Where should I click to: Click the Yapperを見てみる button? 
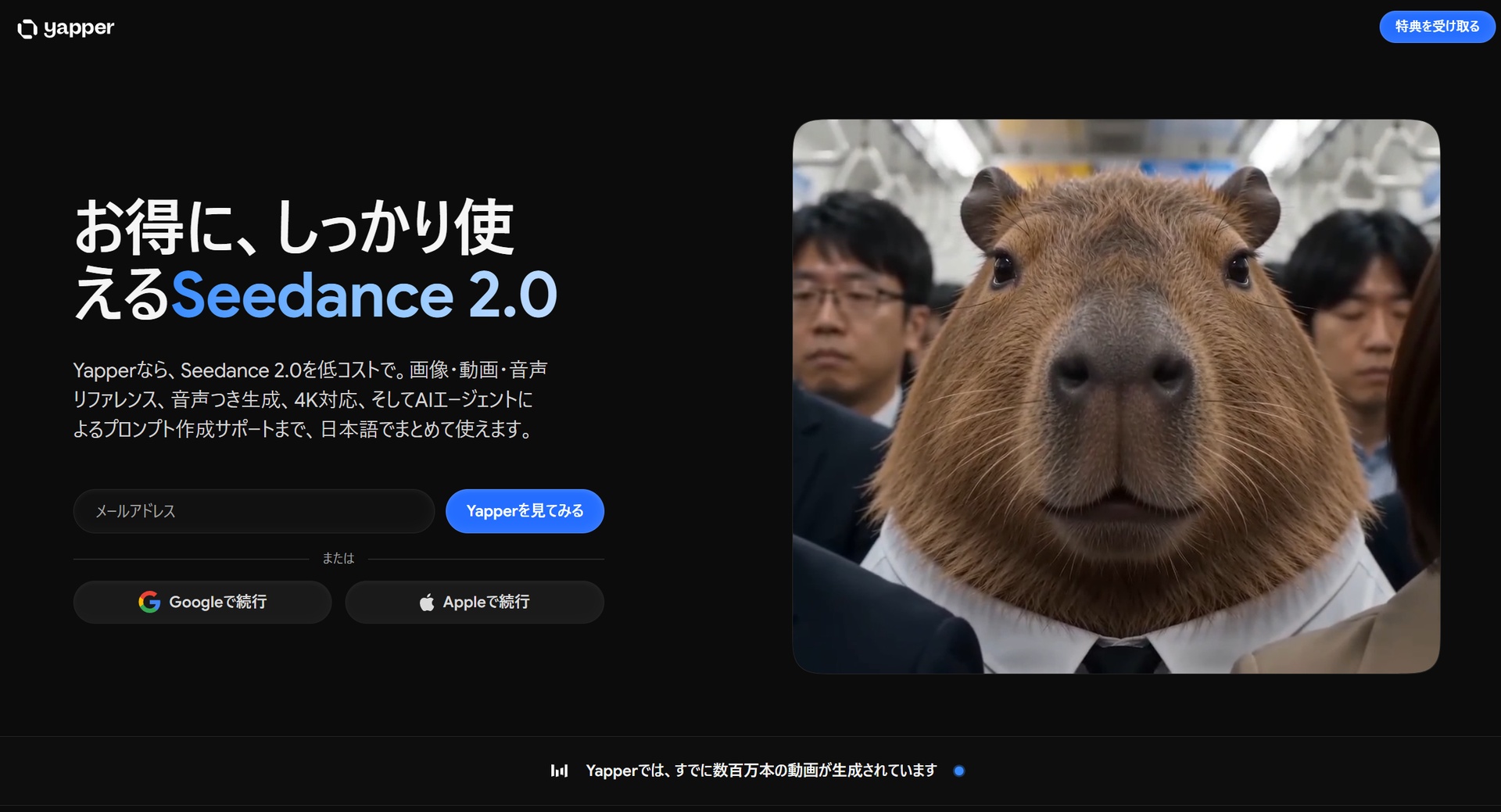525,511
